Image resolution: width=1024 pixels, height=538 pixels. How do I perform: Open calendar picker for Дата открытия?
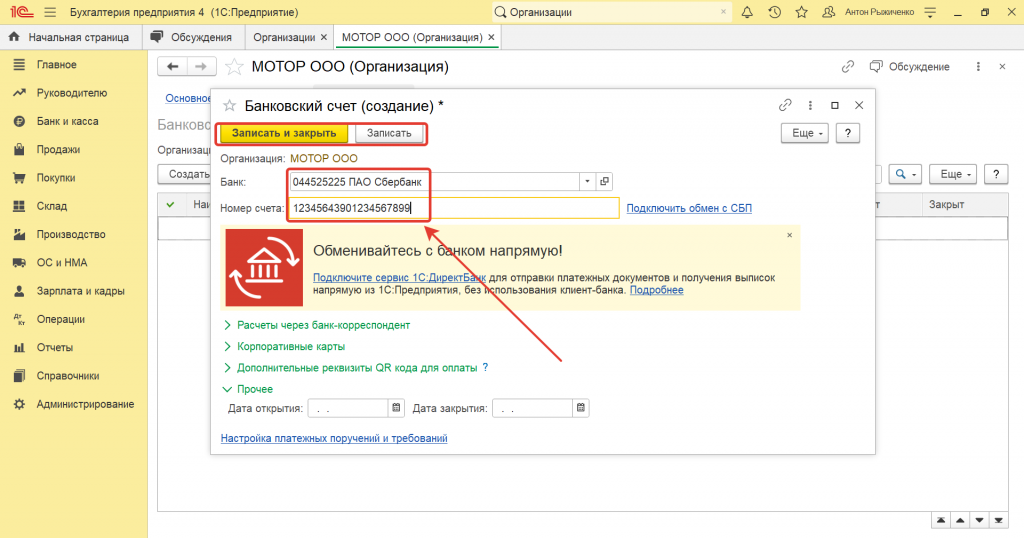coord(396,408)
